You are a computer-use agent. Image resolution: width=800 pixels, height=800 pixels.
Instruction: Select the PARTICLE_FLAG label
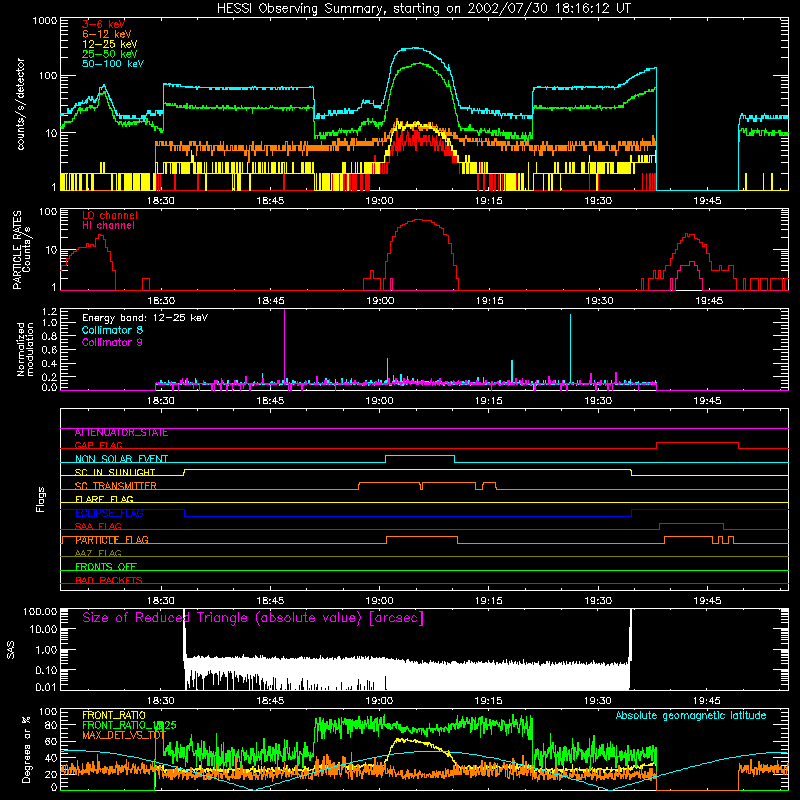pyautogui.click(x=112, y=540)
